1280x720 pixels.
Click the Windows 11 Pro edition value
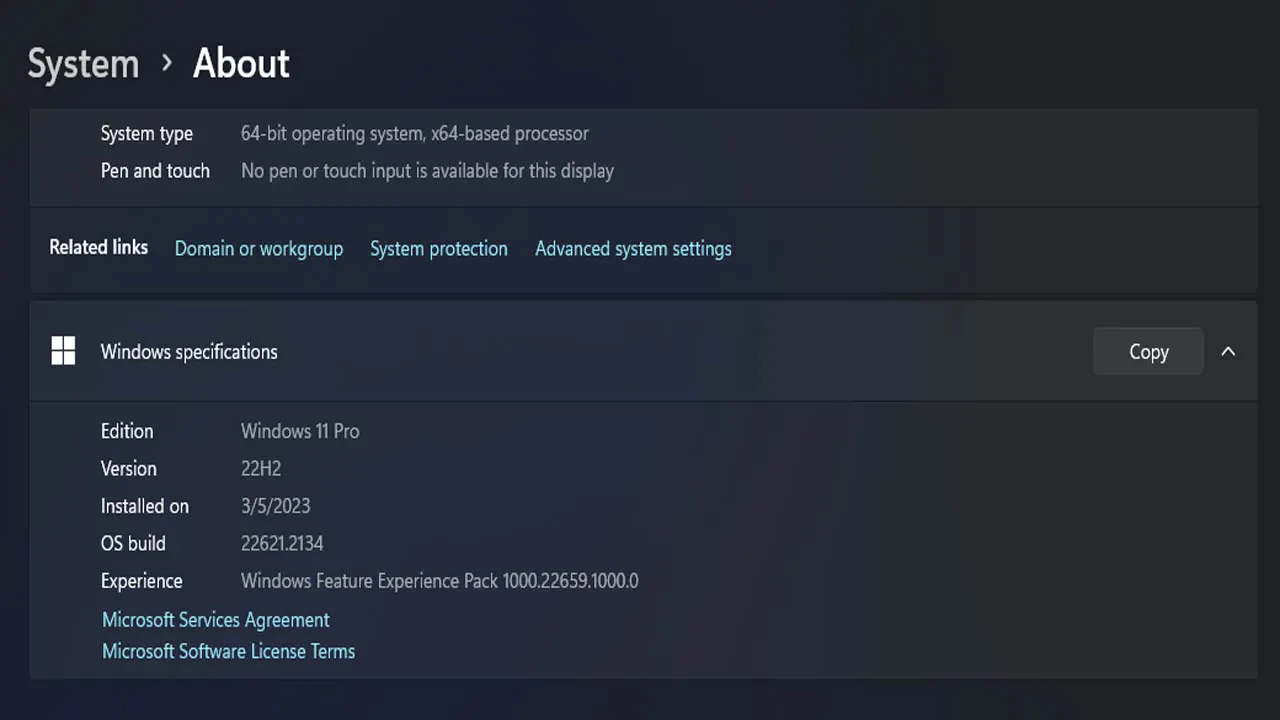300,432
